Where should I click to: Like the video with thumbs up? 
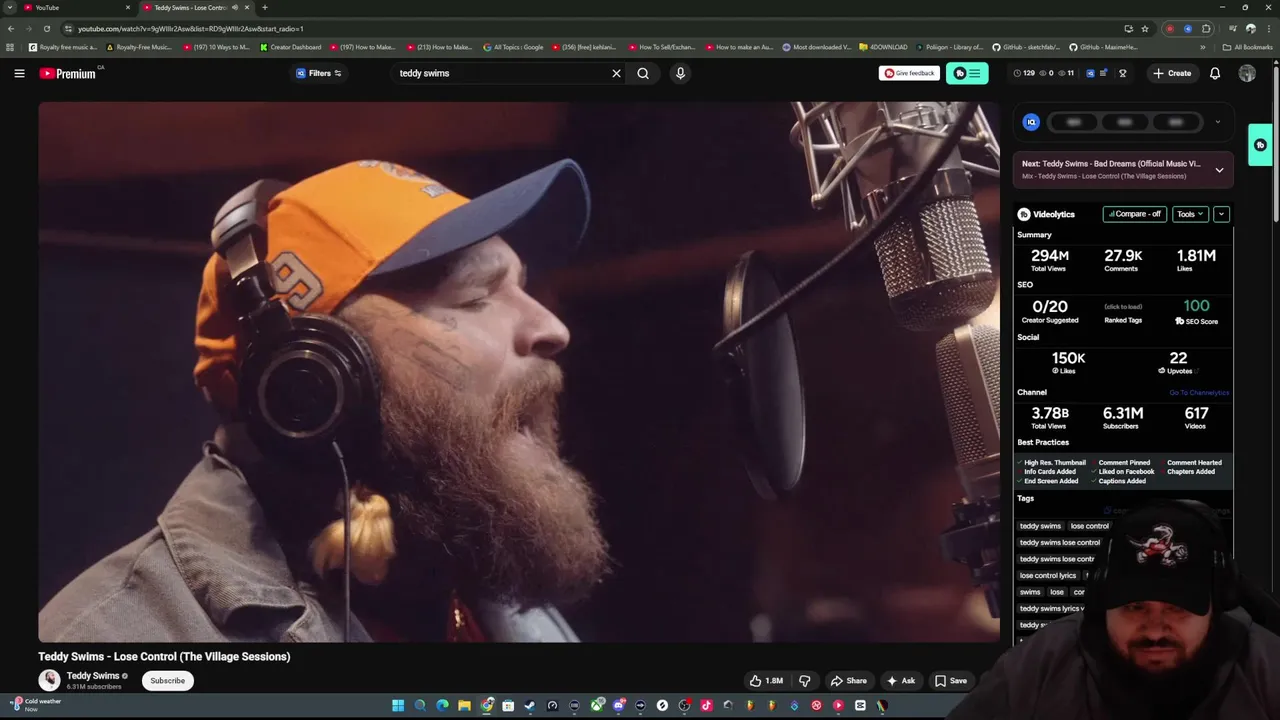(x=766, y=681)
